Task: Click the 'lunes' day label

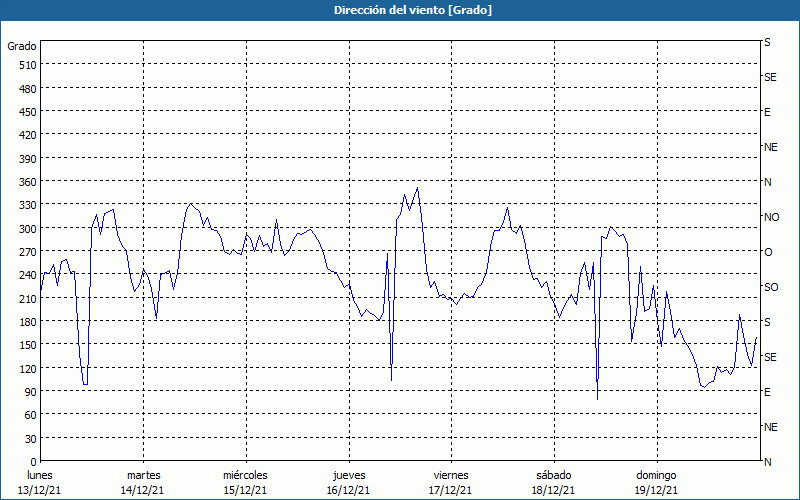Action: pos(40,475)
